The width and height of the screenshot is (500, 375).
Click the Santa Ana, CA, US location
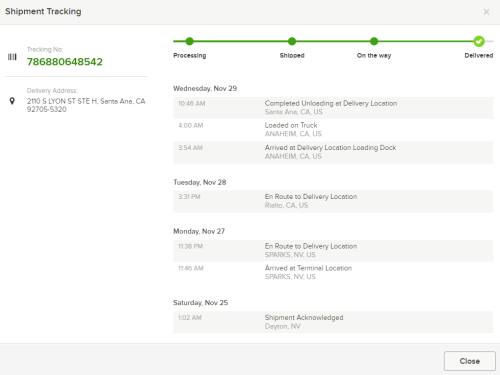294,112
